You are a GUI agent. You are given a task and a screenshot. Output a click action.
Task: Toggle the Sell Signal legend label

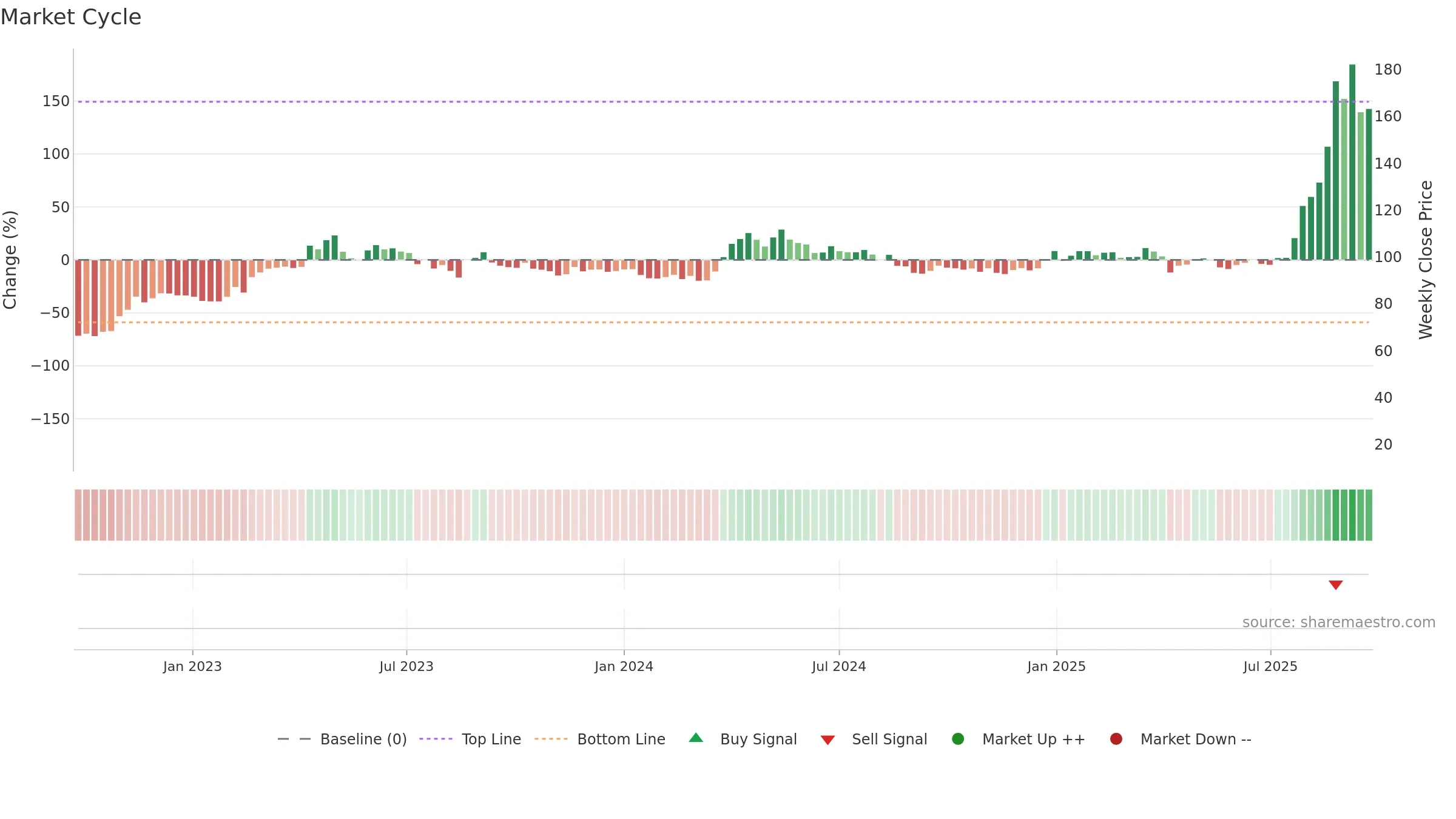(889, 740)
